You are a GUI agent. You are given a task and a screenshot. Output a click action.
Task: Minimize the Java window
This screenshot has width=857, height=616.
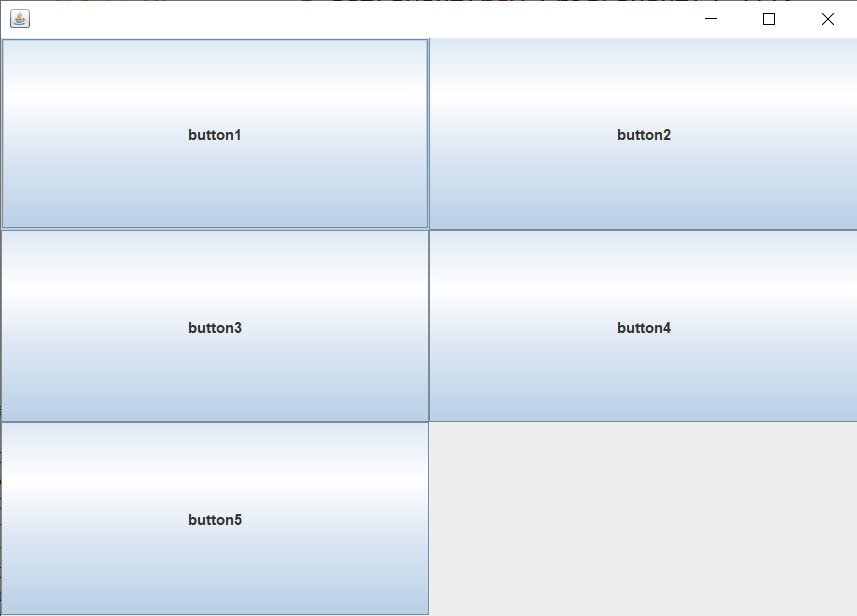tap(711, 19)
